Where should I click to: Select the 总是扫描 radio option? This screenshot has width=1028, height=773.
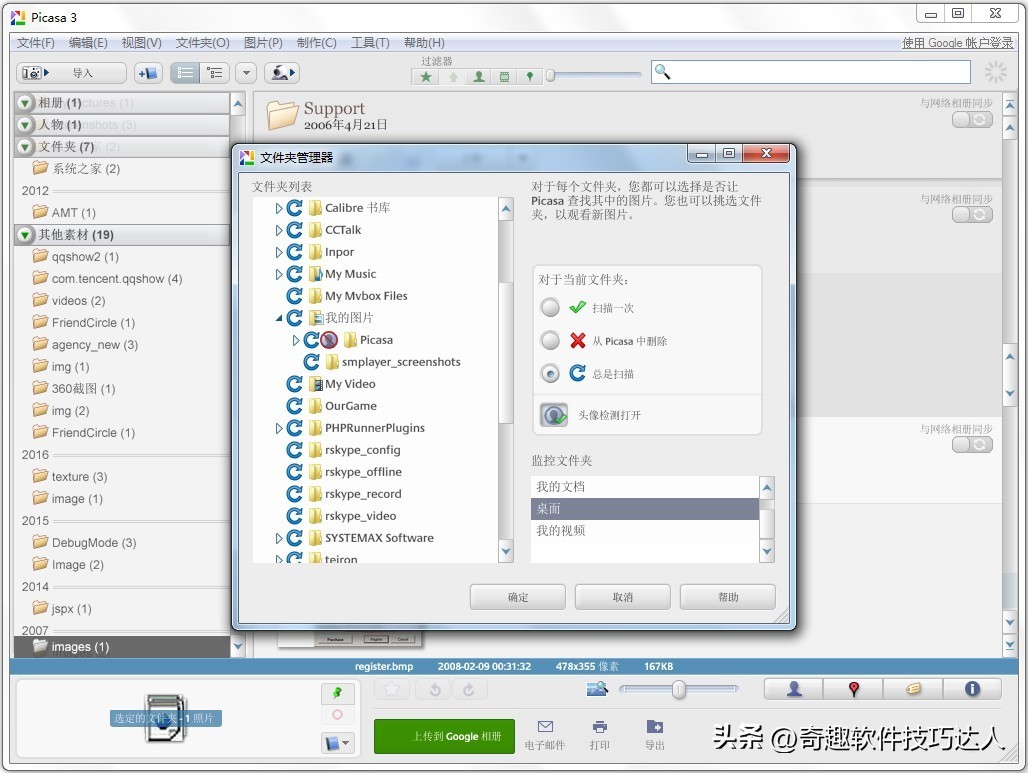point(550,374)
